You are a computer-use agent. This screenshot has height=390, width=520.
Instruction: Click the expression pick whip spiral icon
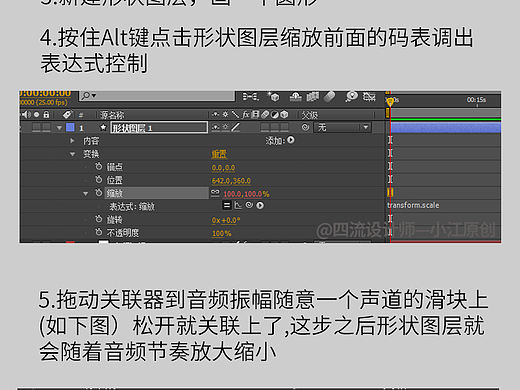click(249, 205)
